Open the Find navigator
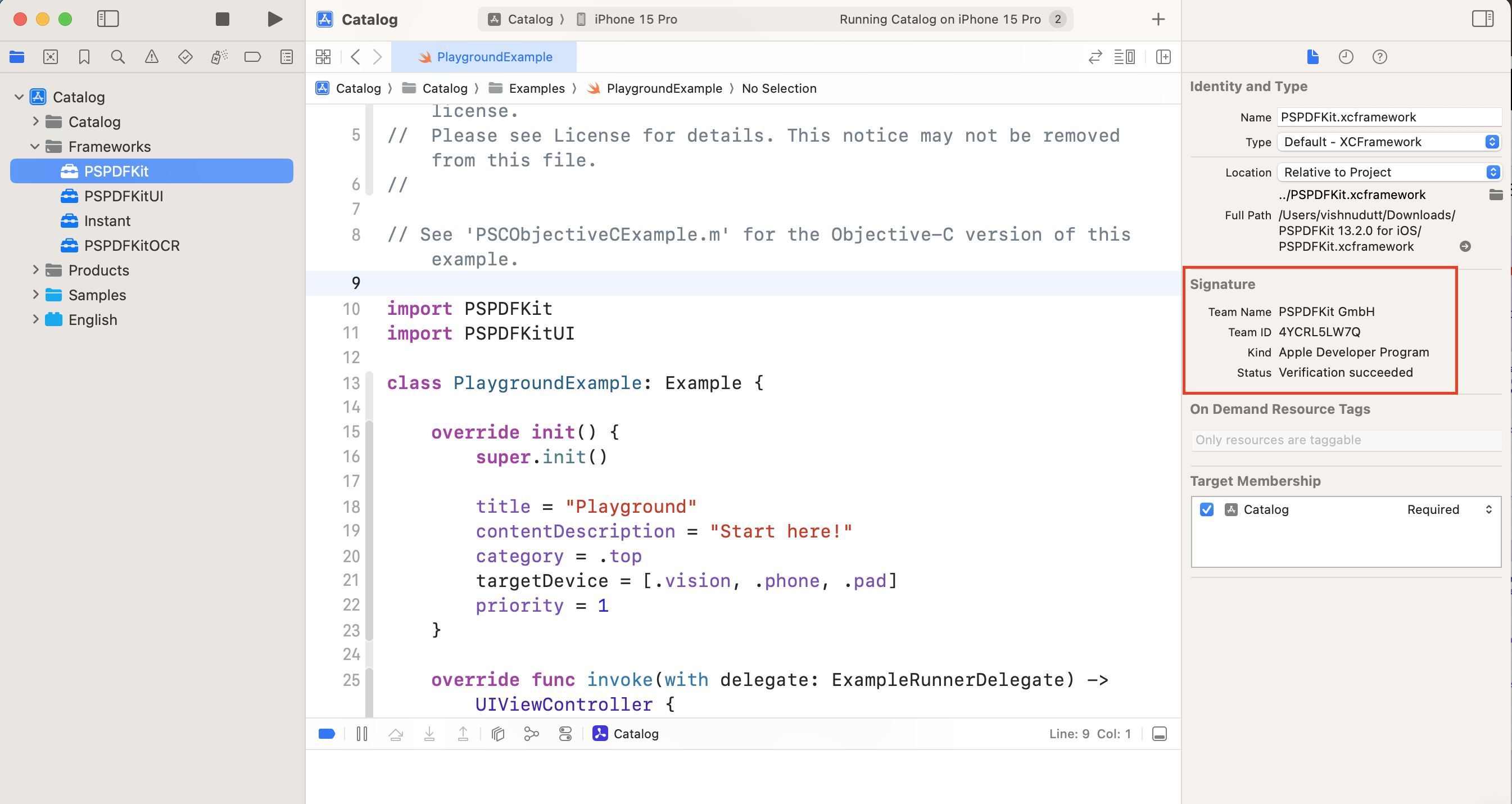The width and height of the screenshot is (1512, 804). pyautogui.click(x=117, y=57)
